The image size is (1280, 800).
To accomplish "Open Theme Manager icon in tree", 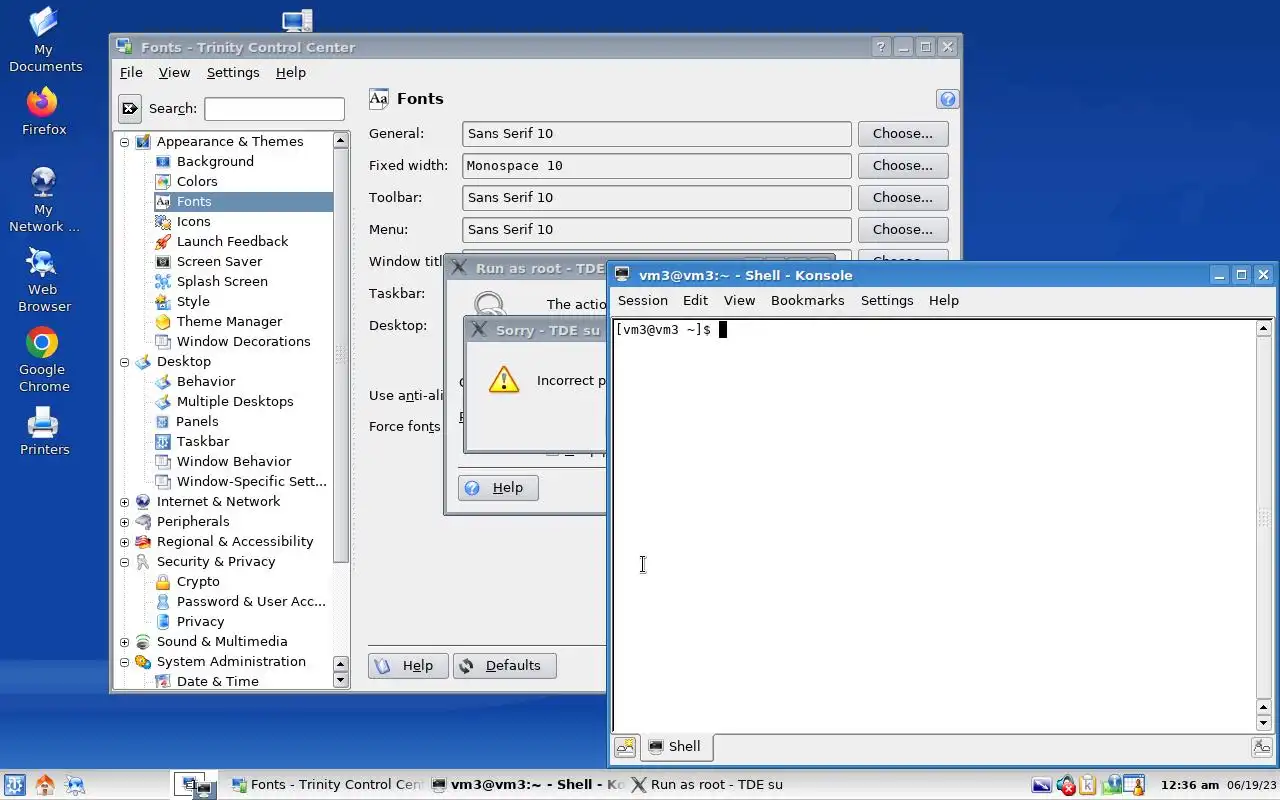I will [163, 321].
